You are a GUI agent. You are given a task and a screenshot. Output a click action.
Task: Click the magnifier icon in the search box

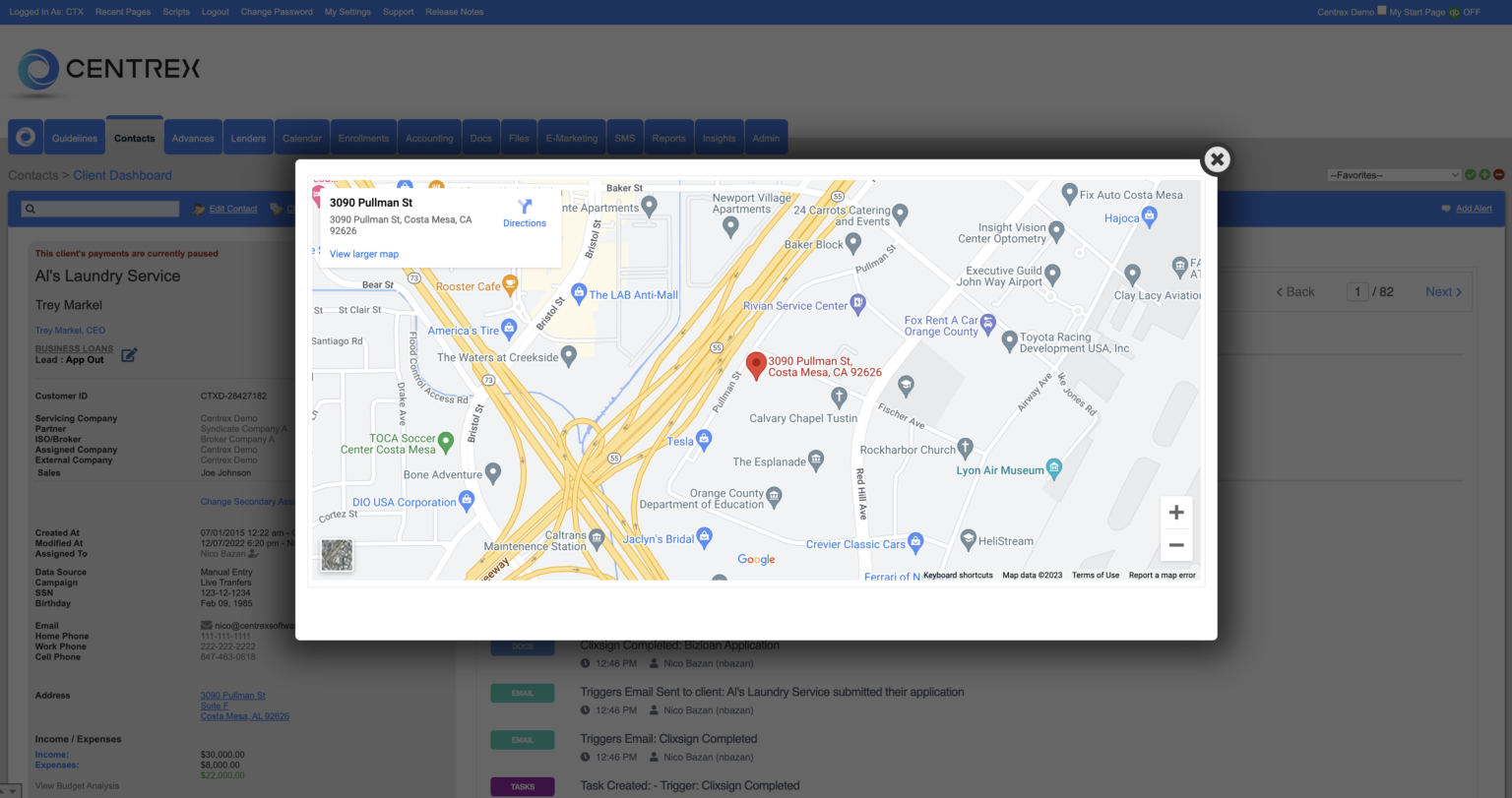coord(31,209)
